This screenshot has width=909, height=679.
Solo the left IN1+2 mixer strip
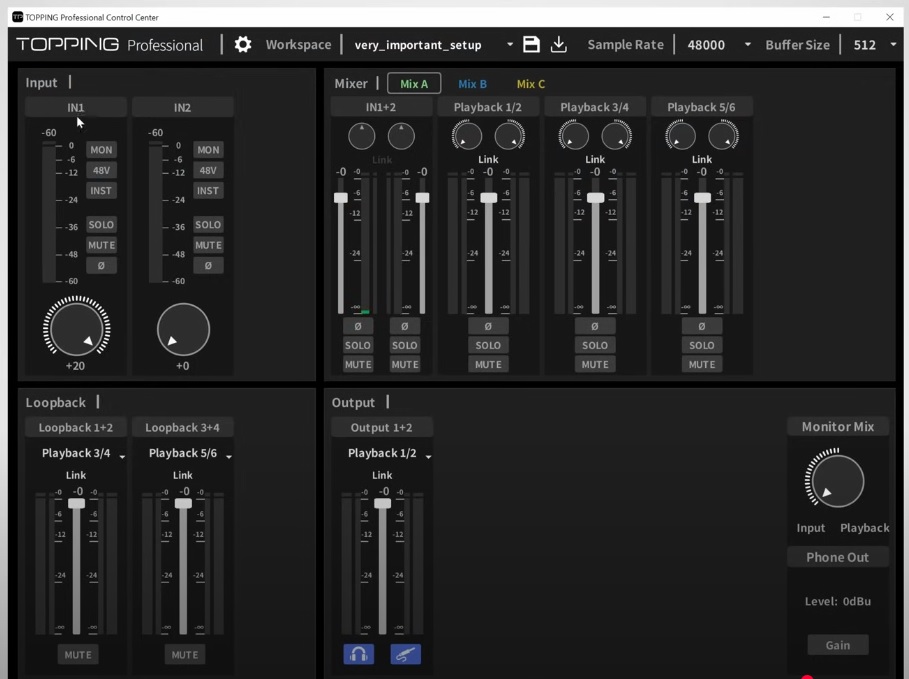pyautogui.click(x=358, y=345)
